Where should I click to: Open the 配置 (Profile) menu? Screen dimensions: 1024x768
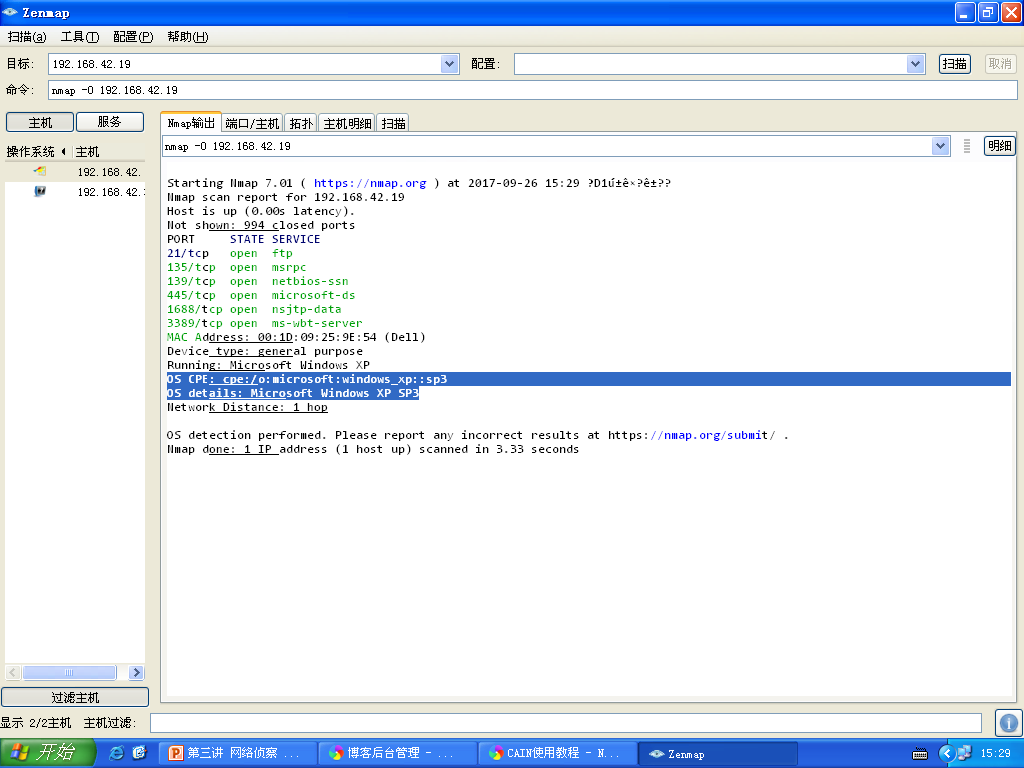133,37
